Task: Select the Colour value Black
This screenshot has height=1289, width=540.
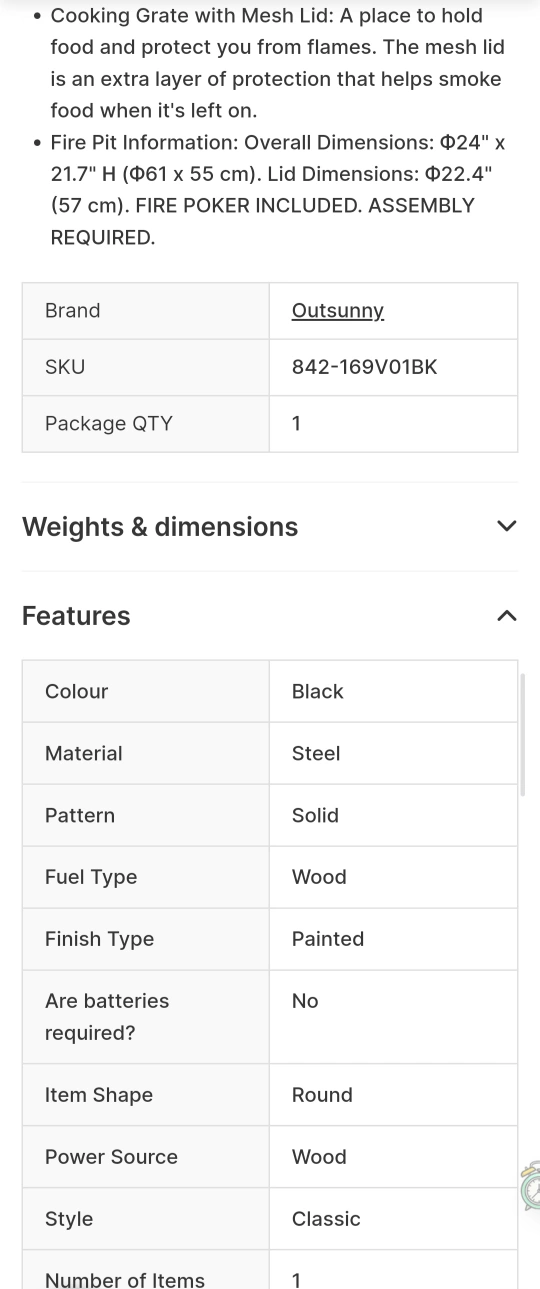Action: click(317, 691)
